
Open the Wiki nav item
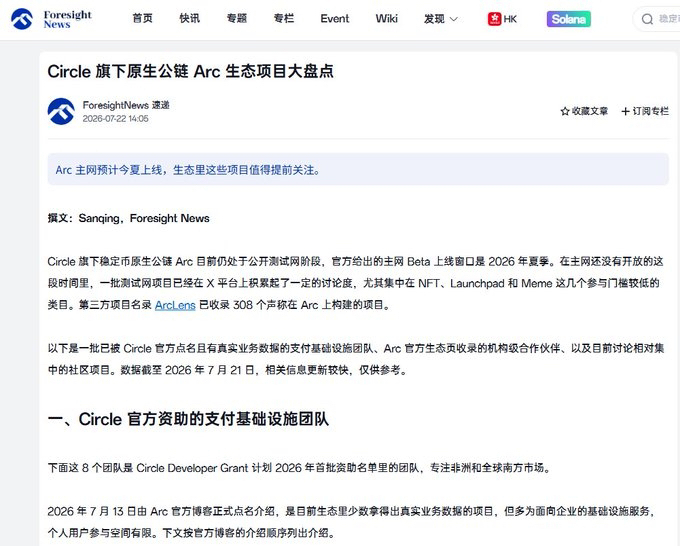pyautogui.click(x=386, y=19)
